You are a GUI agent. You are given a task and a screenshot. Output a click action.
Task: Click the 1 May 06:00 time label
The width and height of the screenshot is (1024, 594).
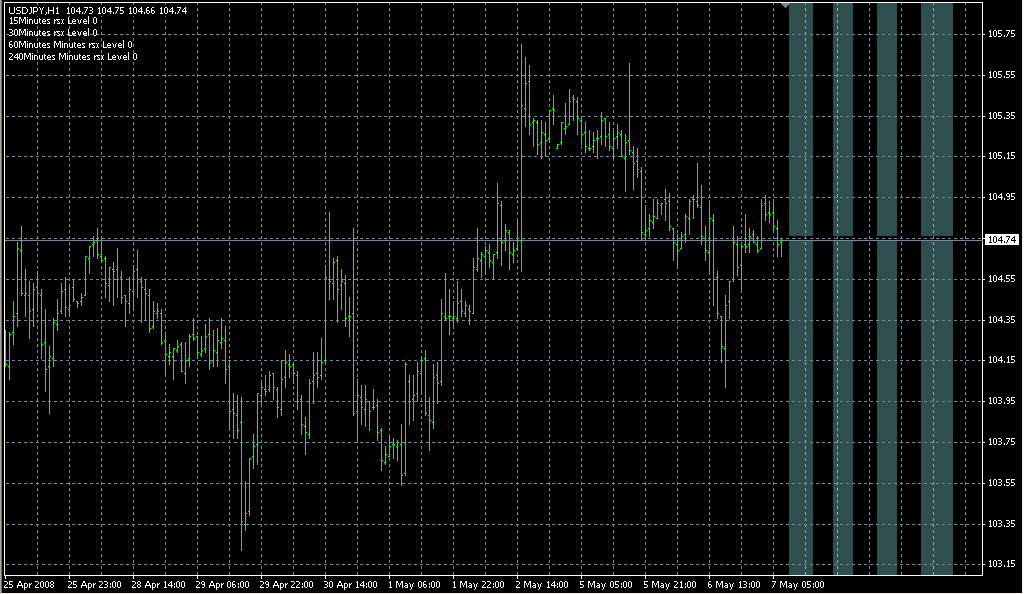(414, 585)
